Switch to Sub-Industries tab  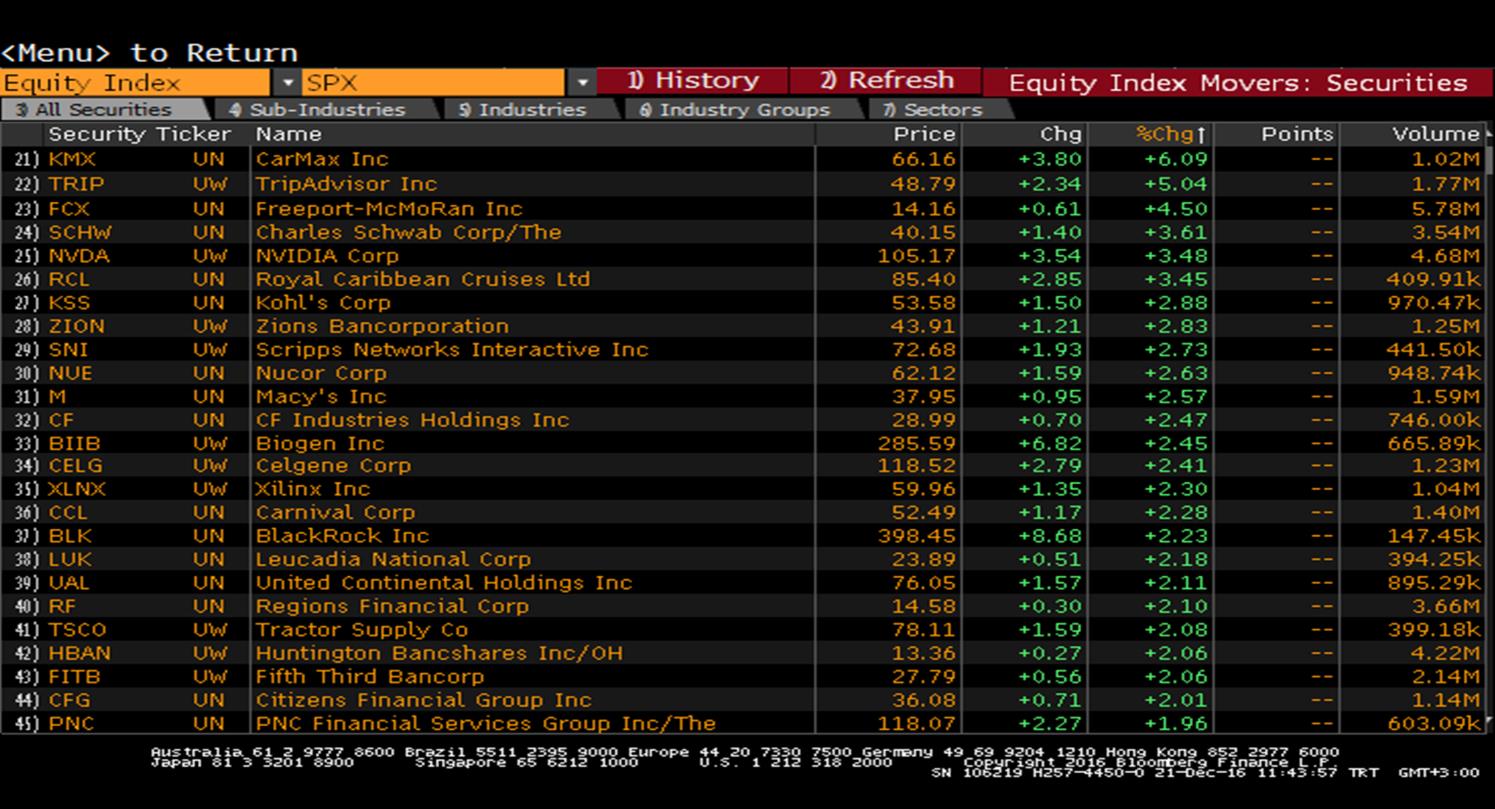tap(317, 110)
